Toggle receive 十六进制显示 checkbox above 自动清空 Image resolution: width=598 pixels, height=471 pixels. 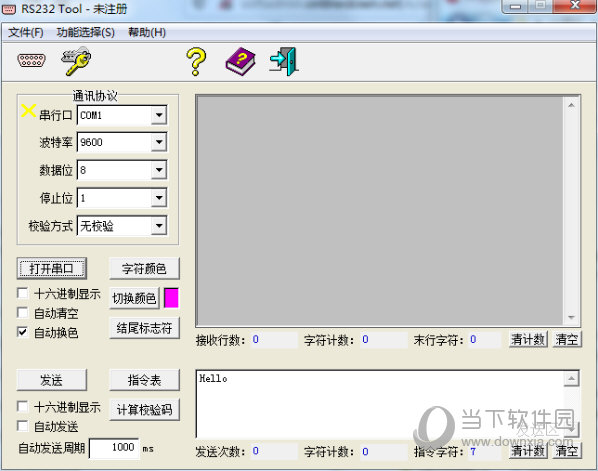[x=23, y=293]
